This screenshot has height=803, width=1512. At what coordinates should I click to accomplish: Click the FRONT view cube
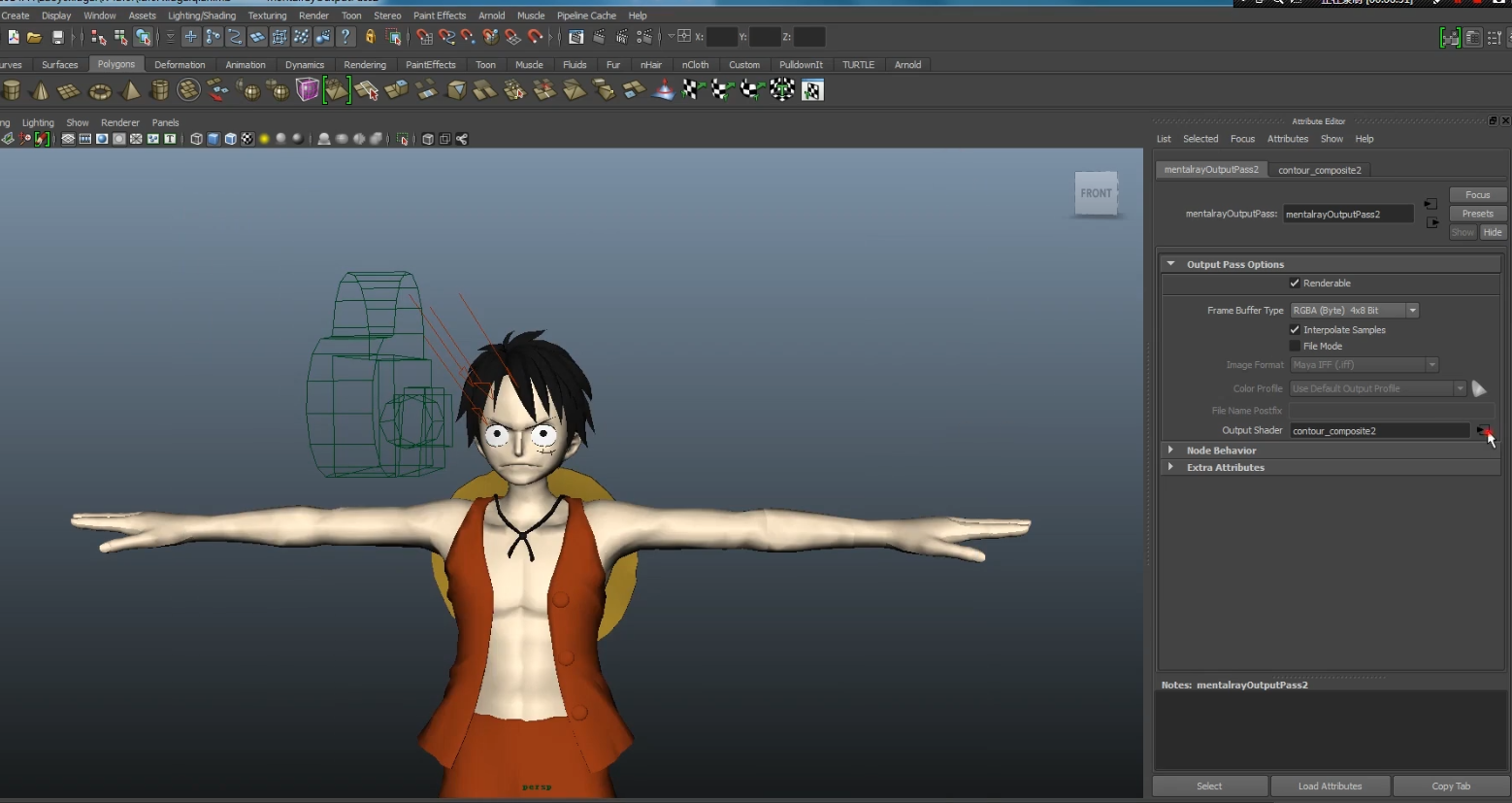[1097, 193]
